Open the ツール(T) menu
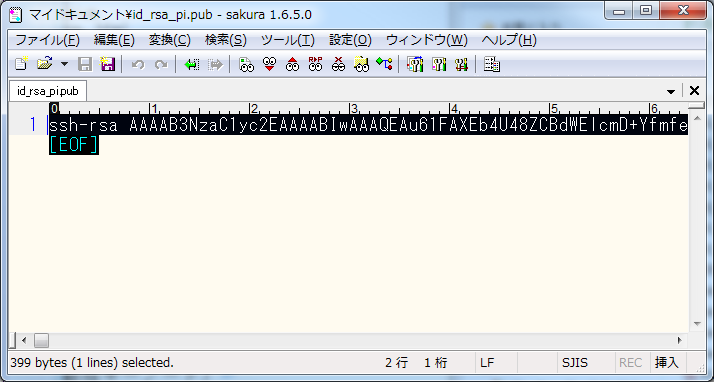The image size is (714, 382). (288, 40)
